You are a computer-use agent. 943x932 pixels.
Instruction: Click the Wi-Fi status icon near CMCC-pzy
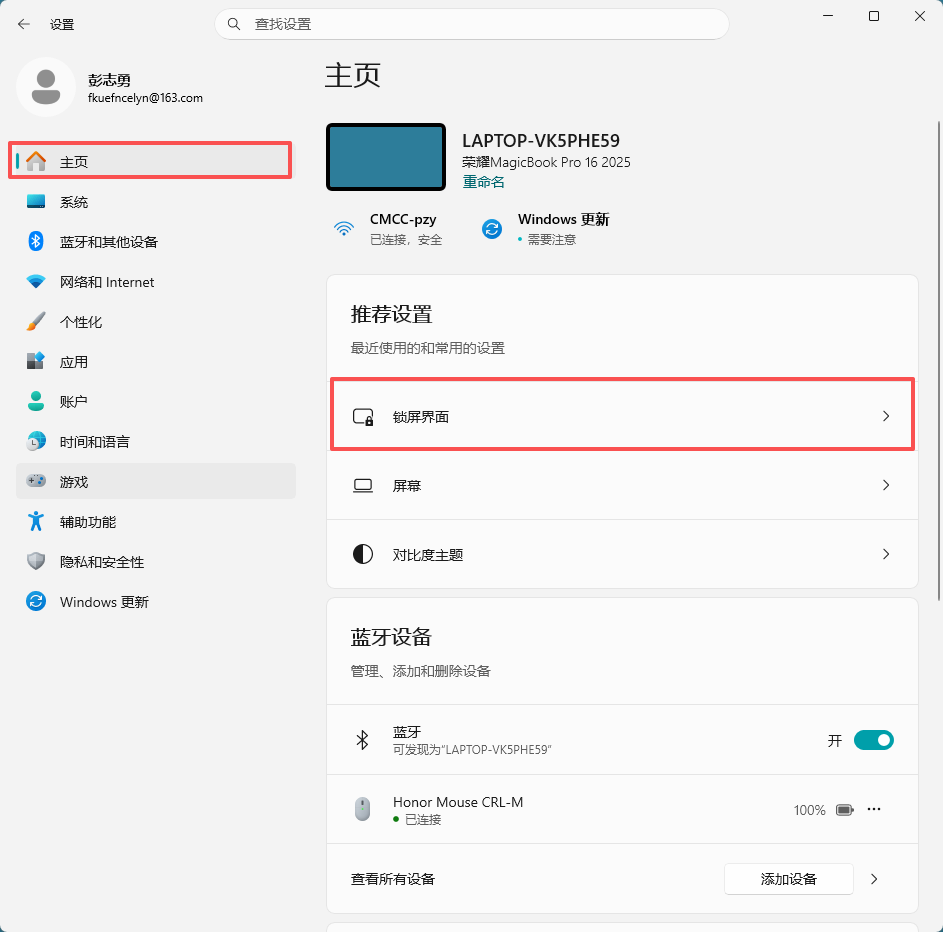click(344, 228)
